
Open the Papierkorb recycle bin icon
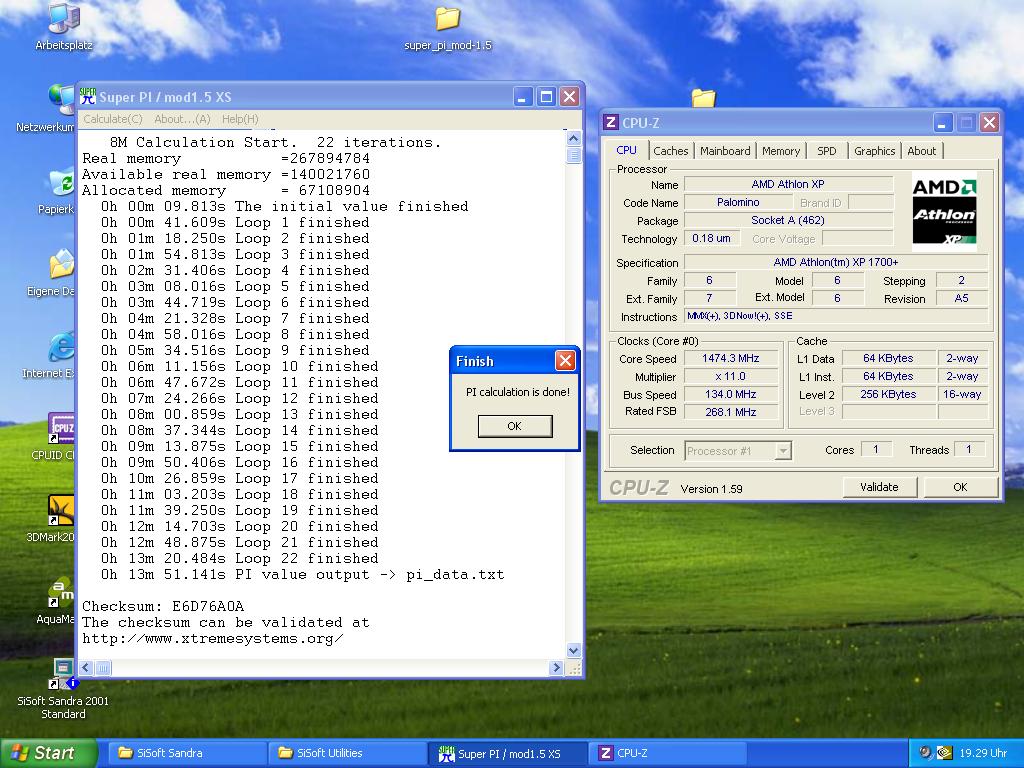62,184
